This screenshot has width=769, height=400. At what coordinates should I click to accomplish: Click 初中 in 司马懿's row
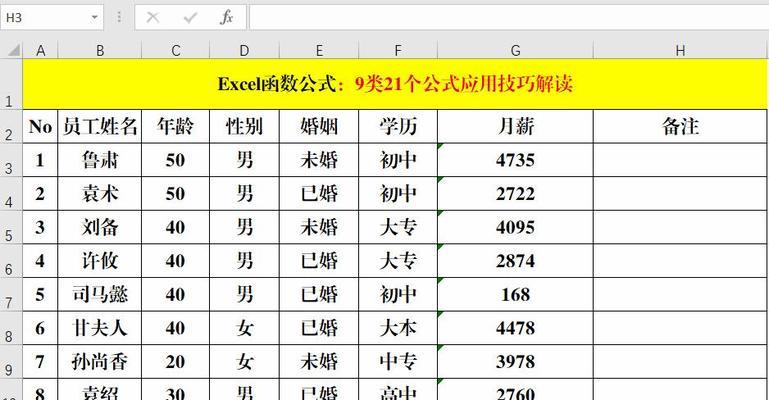click(x=398, y=295)
